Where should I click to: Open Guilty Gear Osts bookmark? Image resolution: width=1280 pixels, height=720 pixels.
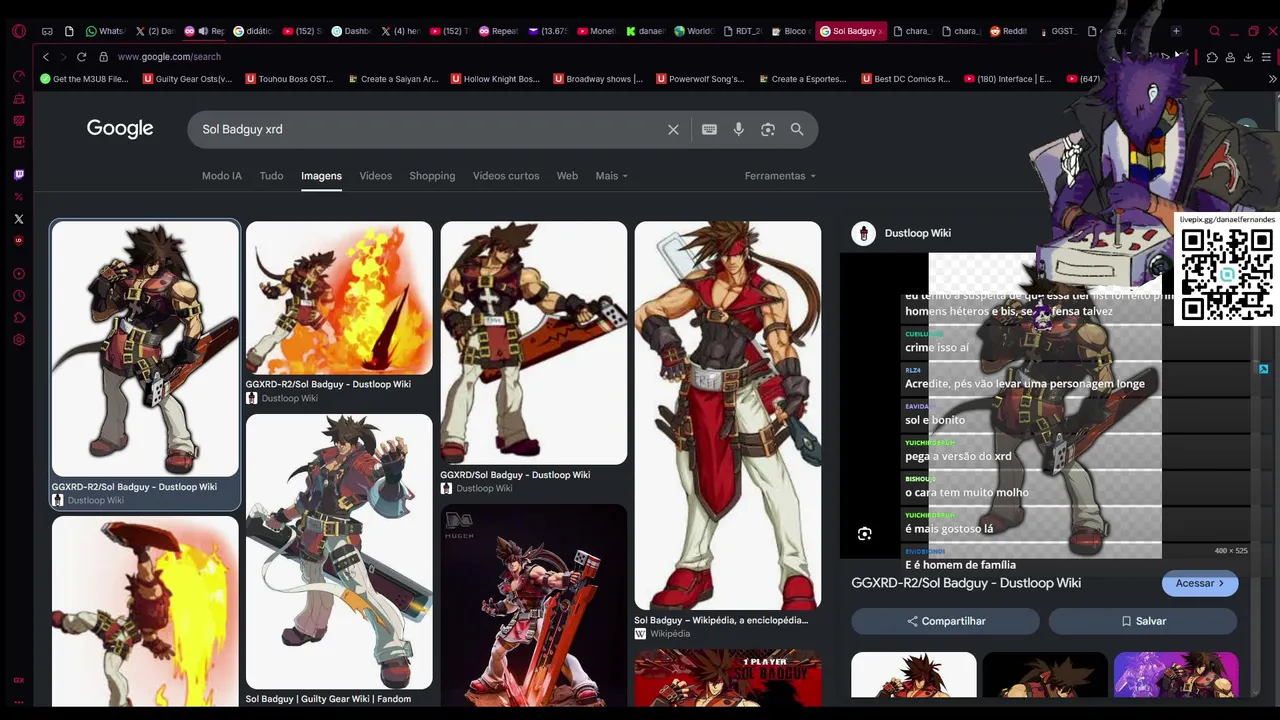[x=187, y=79]
